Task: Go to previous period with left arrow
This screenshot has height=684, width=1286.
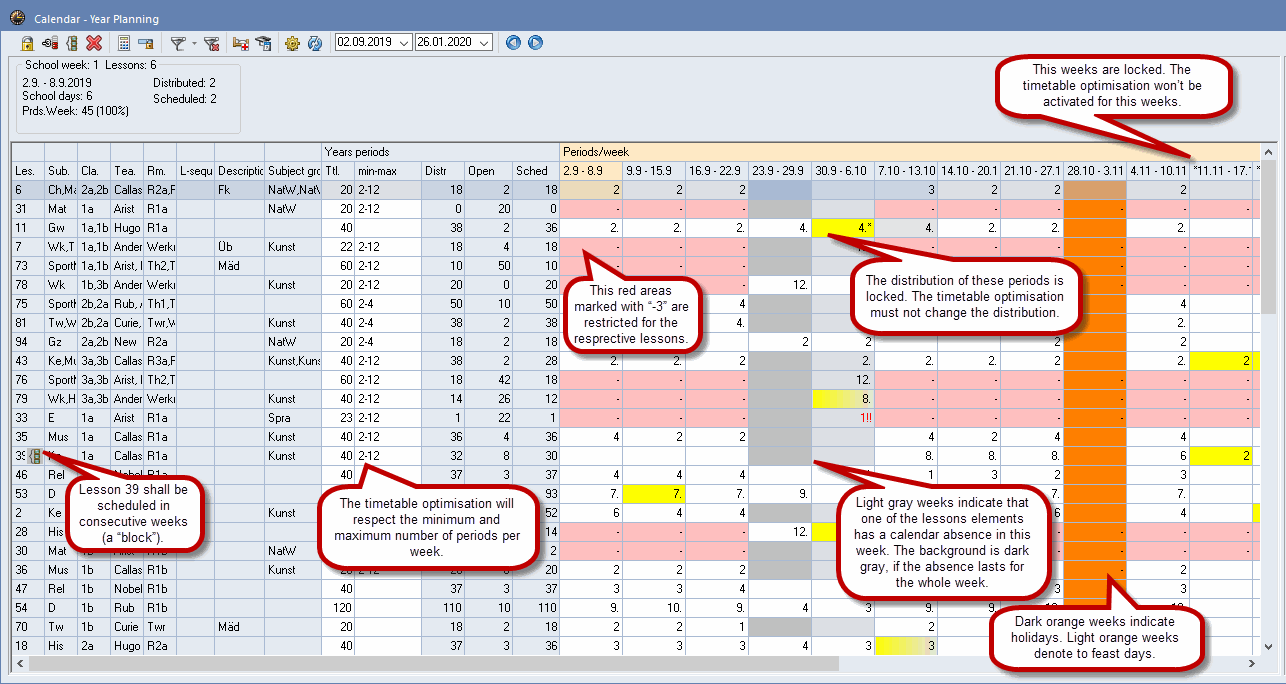Action: tap(513, 42)
